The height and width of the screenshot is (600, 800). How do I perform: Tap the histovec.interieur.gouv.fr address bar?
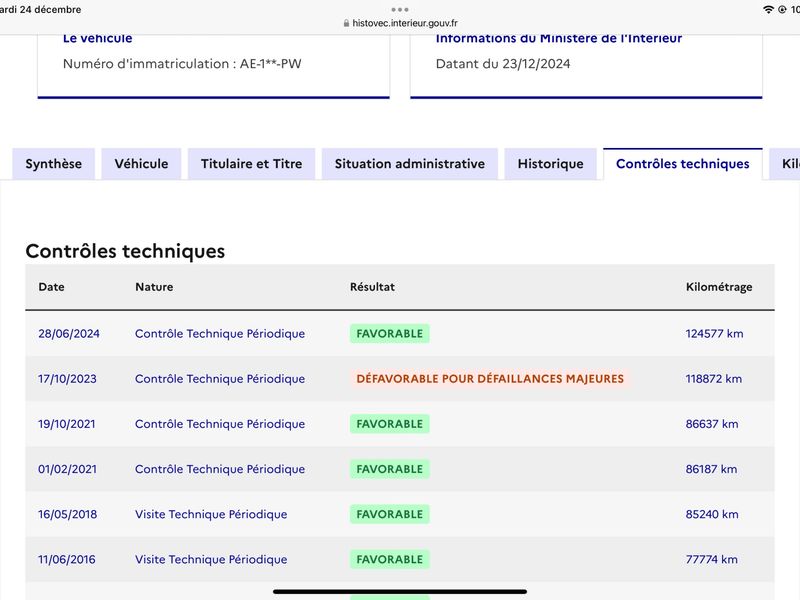400,23
